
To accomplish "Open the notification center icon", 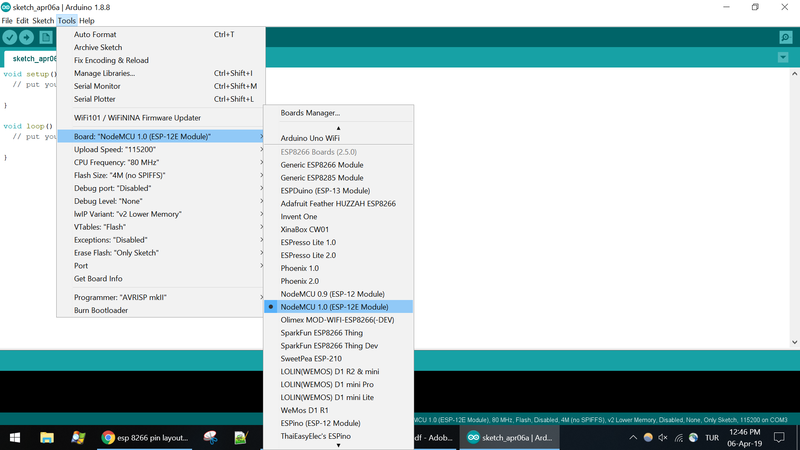I will click(779, 437).
